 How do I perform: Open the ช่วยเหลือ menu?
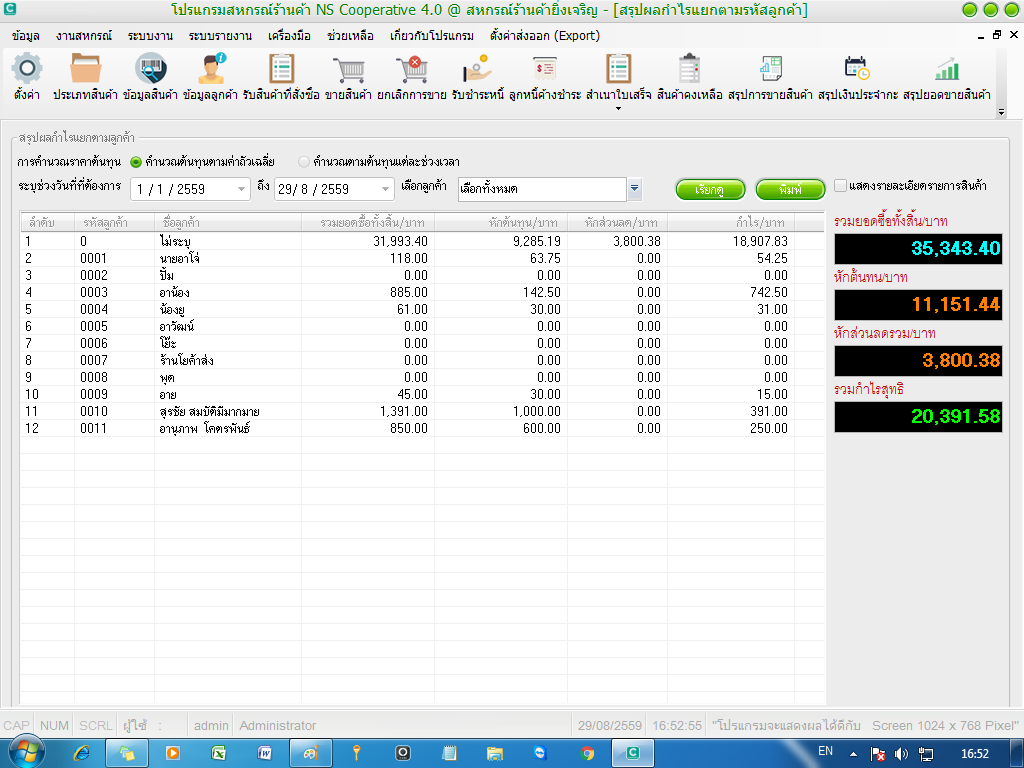[350, 36]
